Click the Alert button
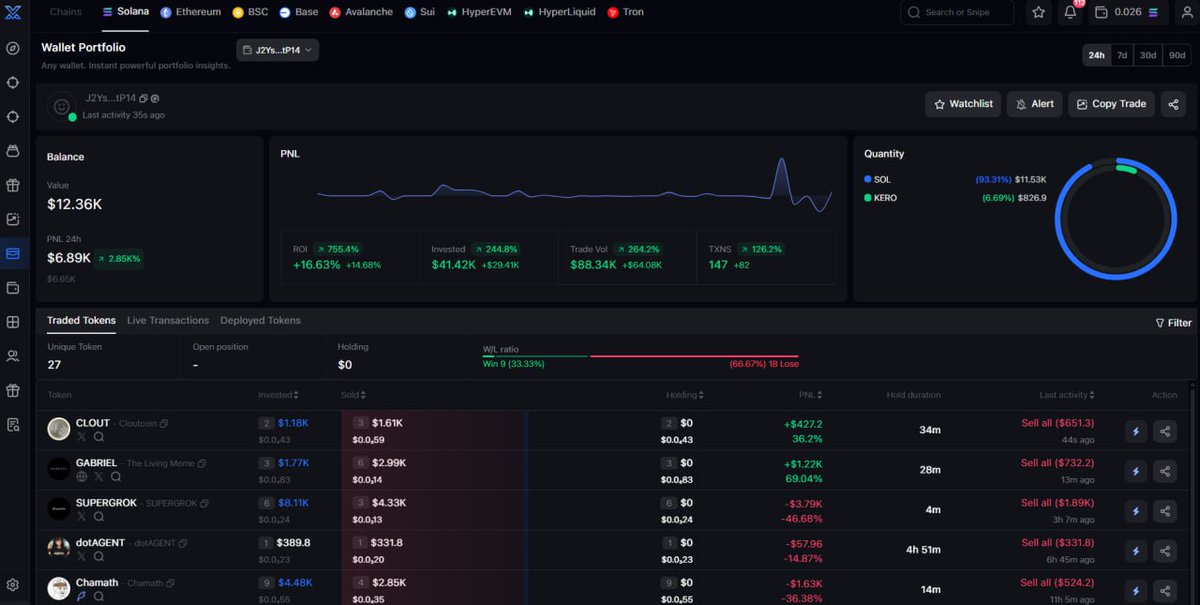The image size is (1200, 605). point(1034,104)
